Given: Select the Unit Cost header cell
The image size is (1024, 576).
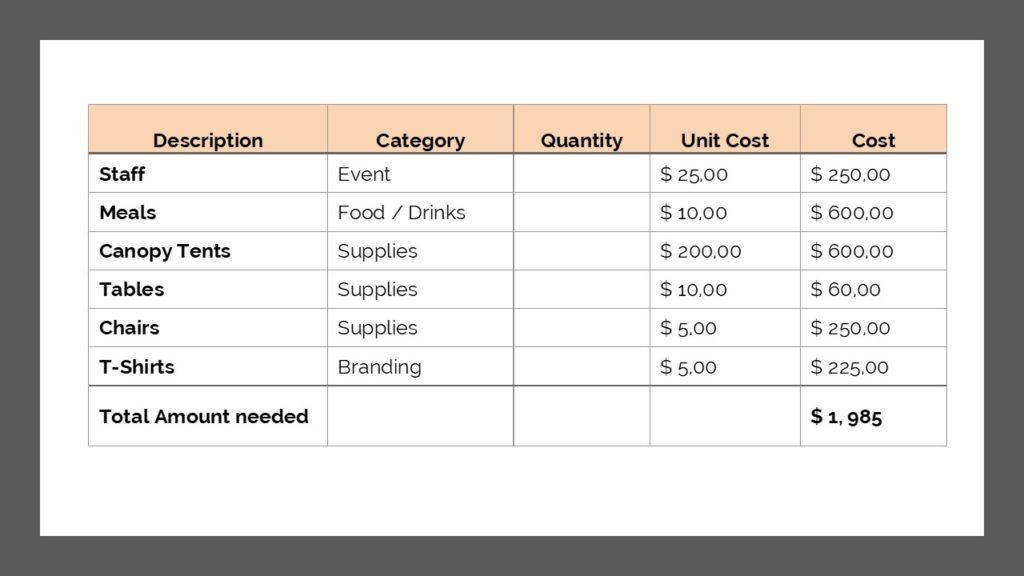Looking at the screenshot, I should [725, 129].
